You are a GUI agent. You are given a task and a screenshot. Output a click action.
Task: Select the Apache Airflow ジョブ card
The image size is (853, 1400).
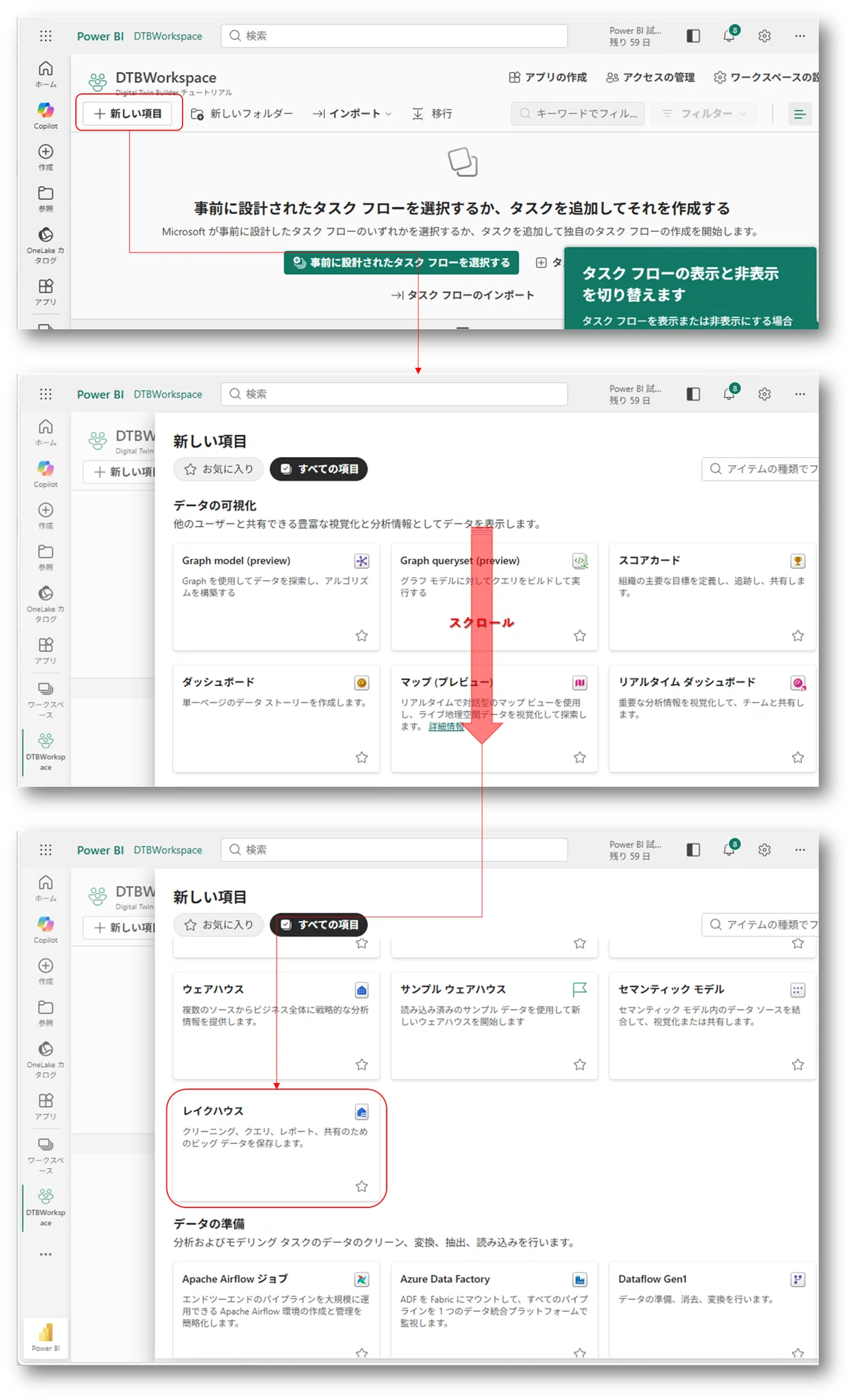[x=277, y=1310]
